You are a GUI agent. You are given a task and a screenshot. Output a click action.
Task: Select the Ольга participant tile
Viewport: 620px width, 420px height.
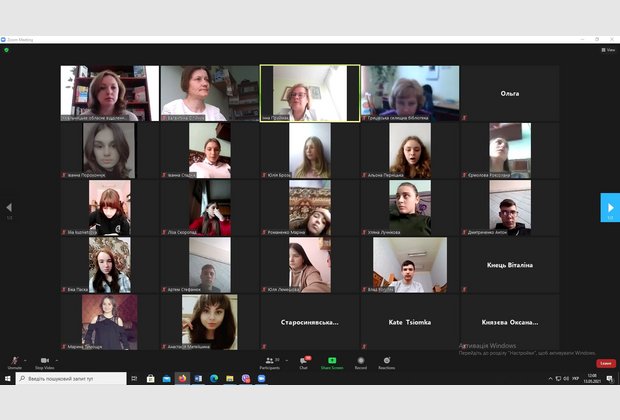pos(510,93)
